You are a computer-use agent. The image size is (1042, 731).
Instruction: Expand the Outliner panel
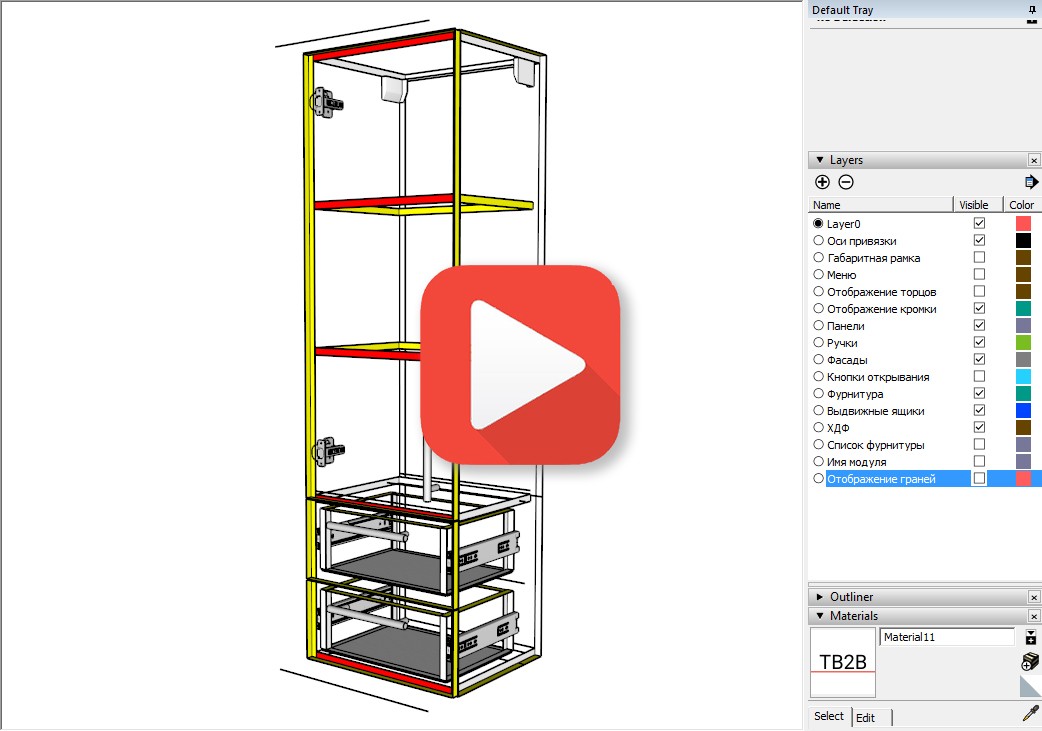pyautogui.click(x=821, y=597)
